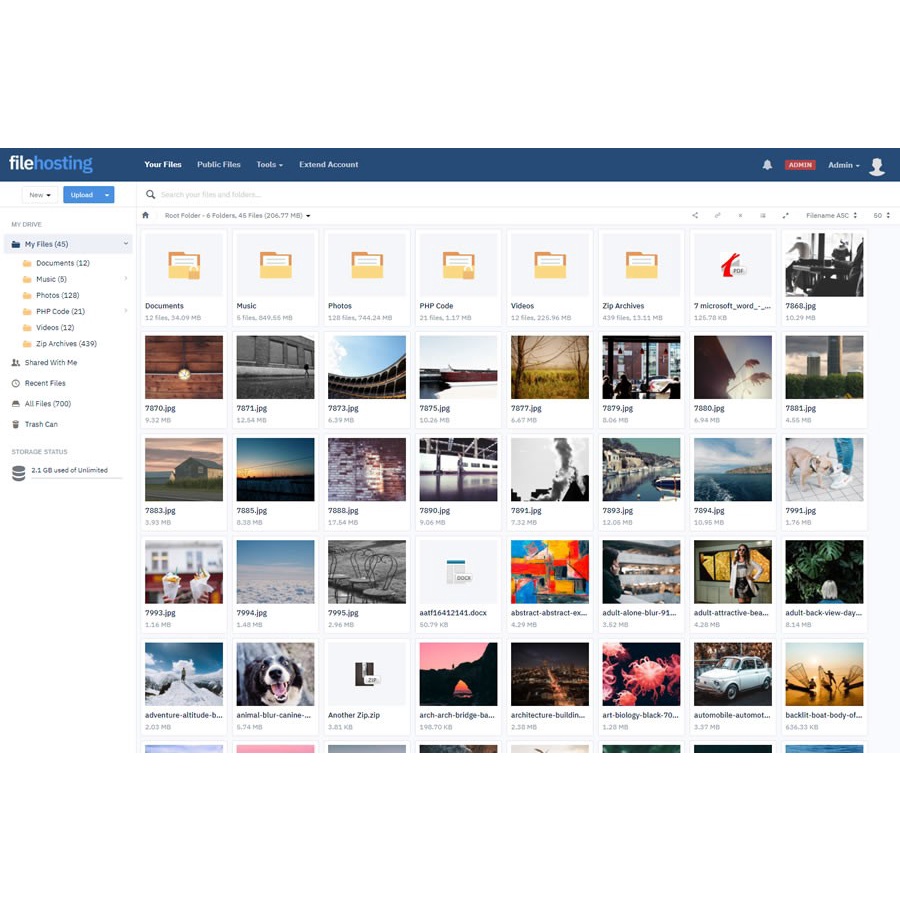Open the Tools menu
Image resolution: width=900 pixels, height=900 pixels.
(x=268, y=164)
